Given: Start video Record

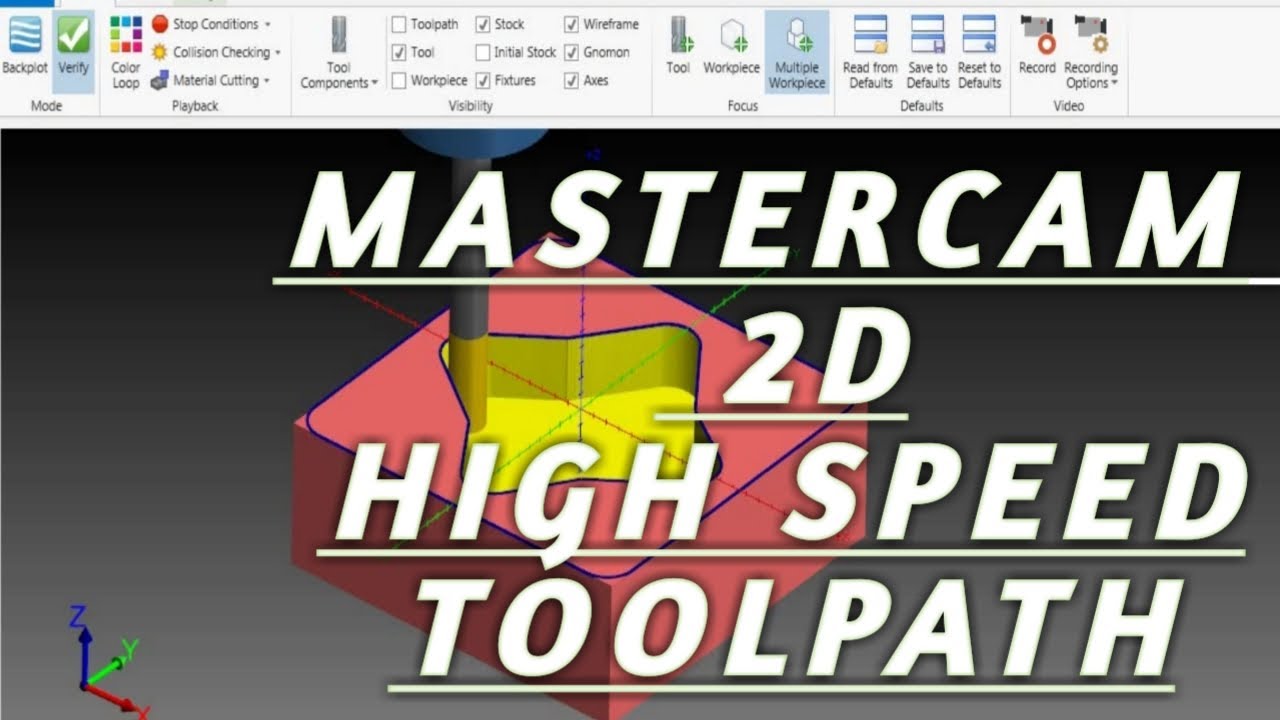Looking at the screenshot, I should [1037, 46].
